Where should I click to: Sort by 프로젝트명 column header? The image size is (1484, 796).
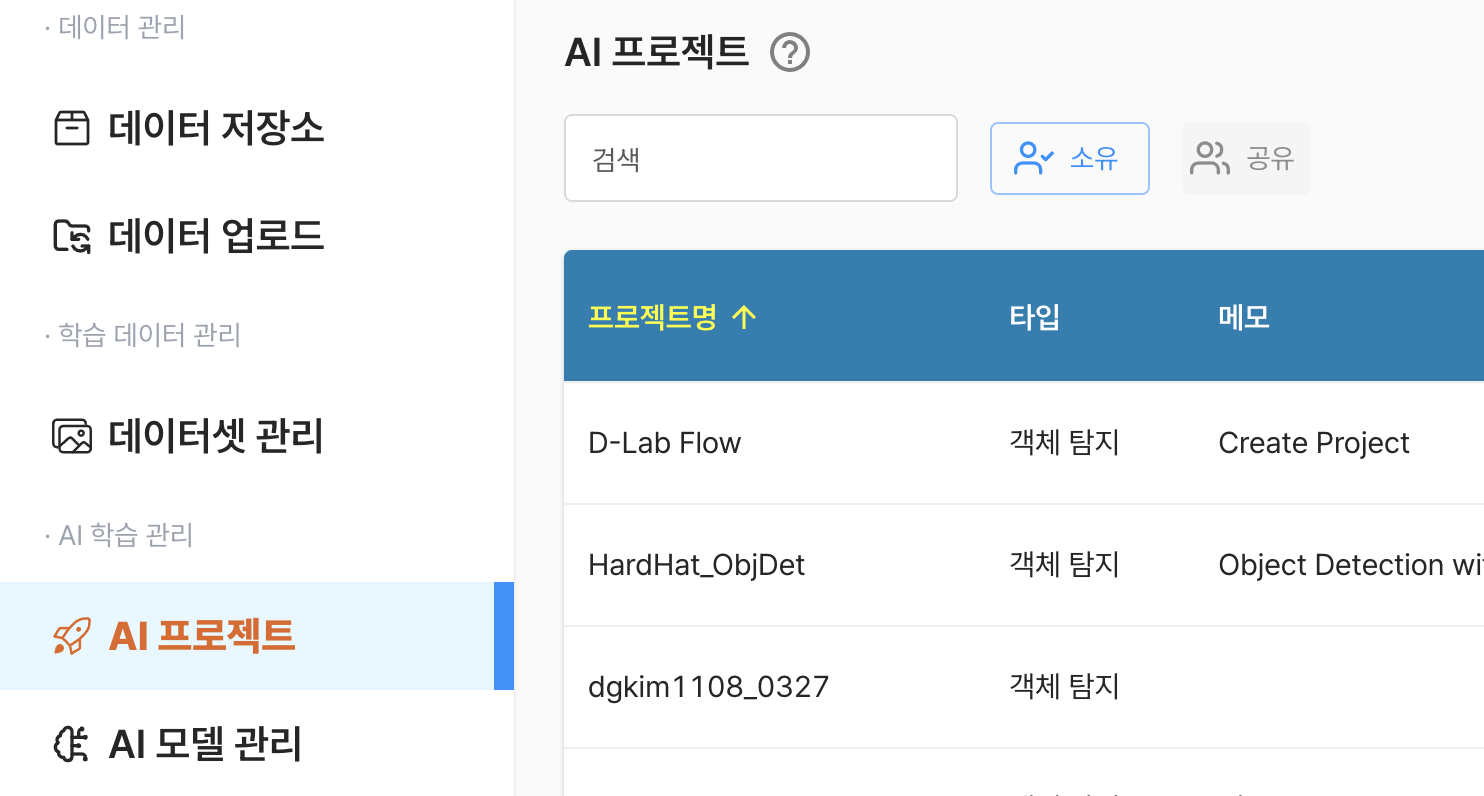pos(652,317)
